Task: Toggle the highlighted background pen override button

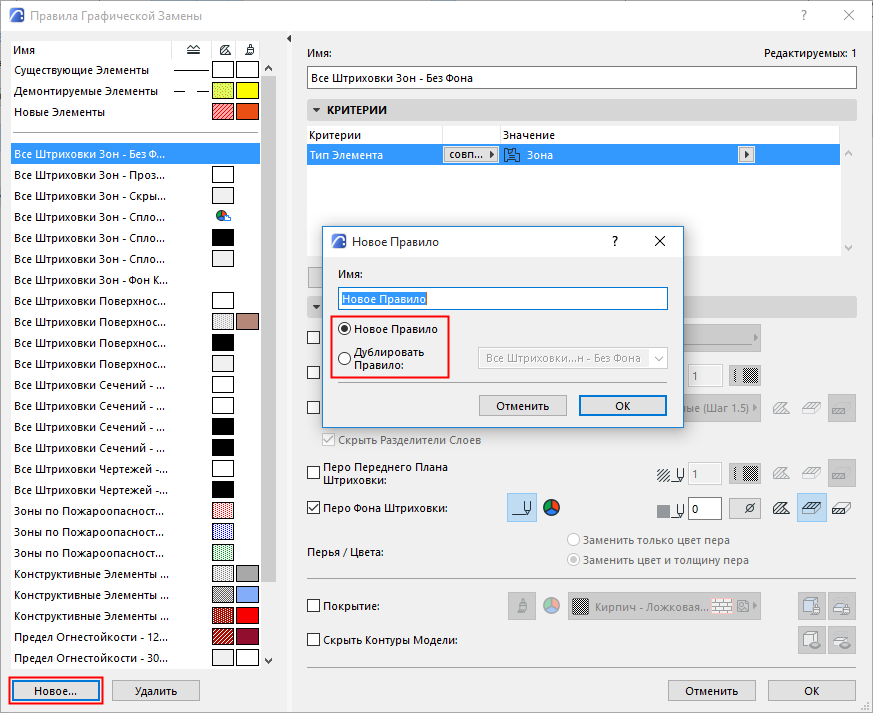Action: 522,508
